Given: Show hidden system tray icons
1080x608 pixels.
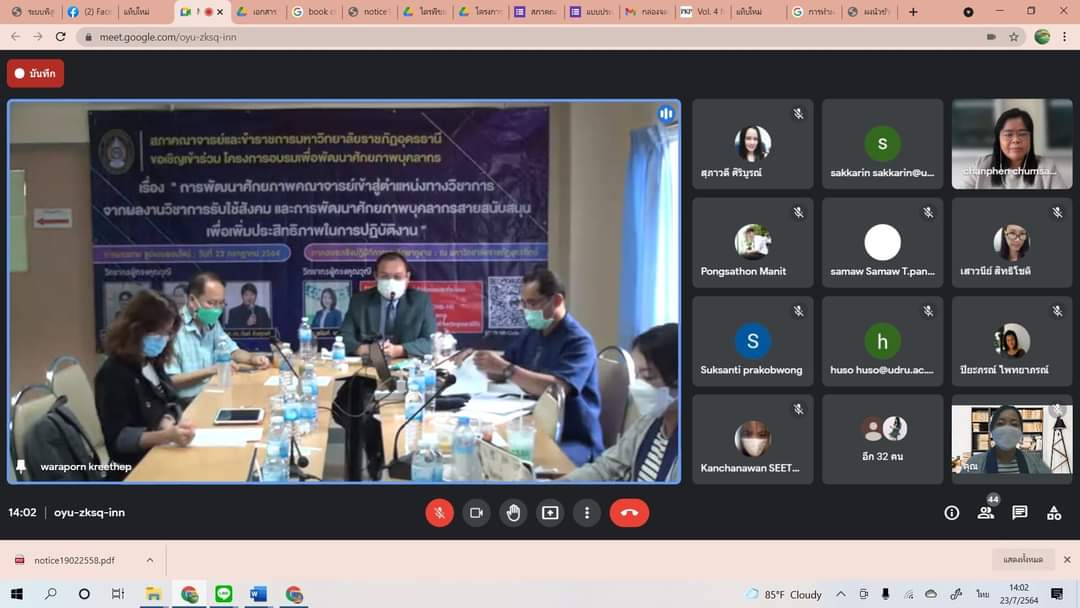Looking at the screenshot, I should pyautogui.click(x=840, y=594).
